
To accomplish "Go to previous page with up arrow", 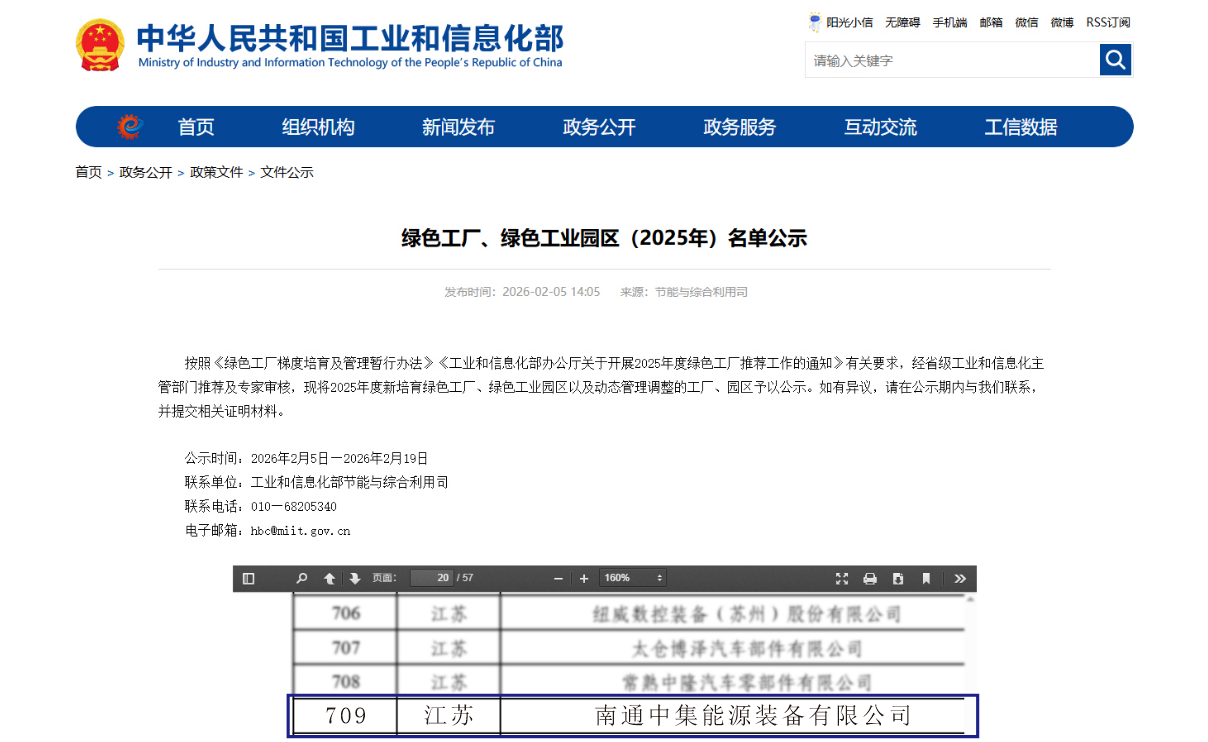I will click(328, 578).
